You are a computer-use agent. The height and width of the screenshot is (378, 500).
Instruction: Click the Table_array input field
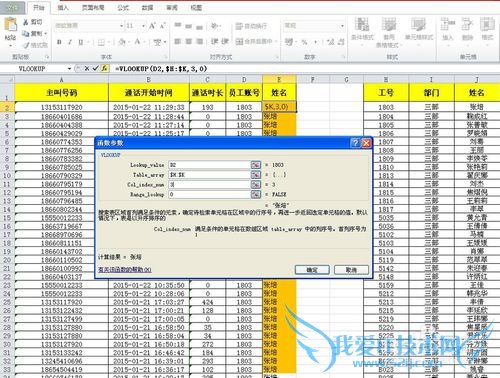click(x=209, y=175)
